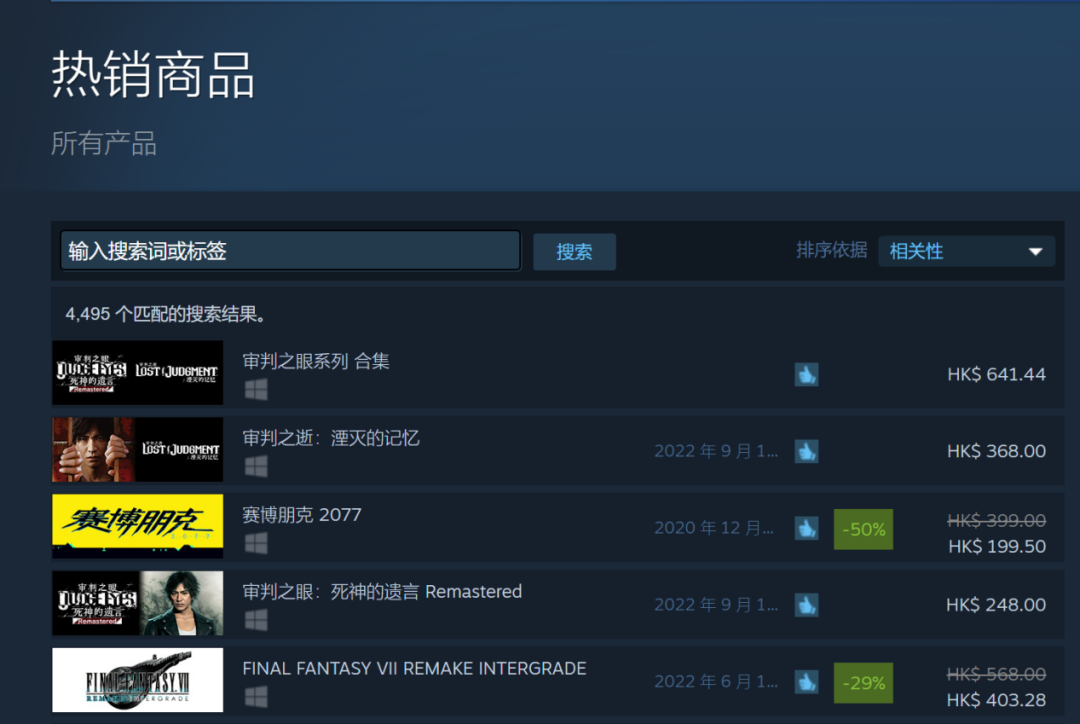Click the -50% discount badge
The width and height of the screenshot is (1080, 724).
tap(864, 529)
